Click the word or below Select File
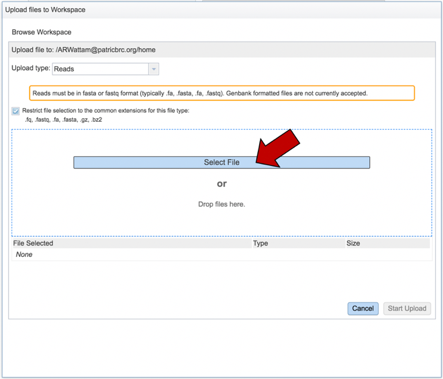 coord(222,184)
